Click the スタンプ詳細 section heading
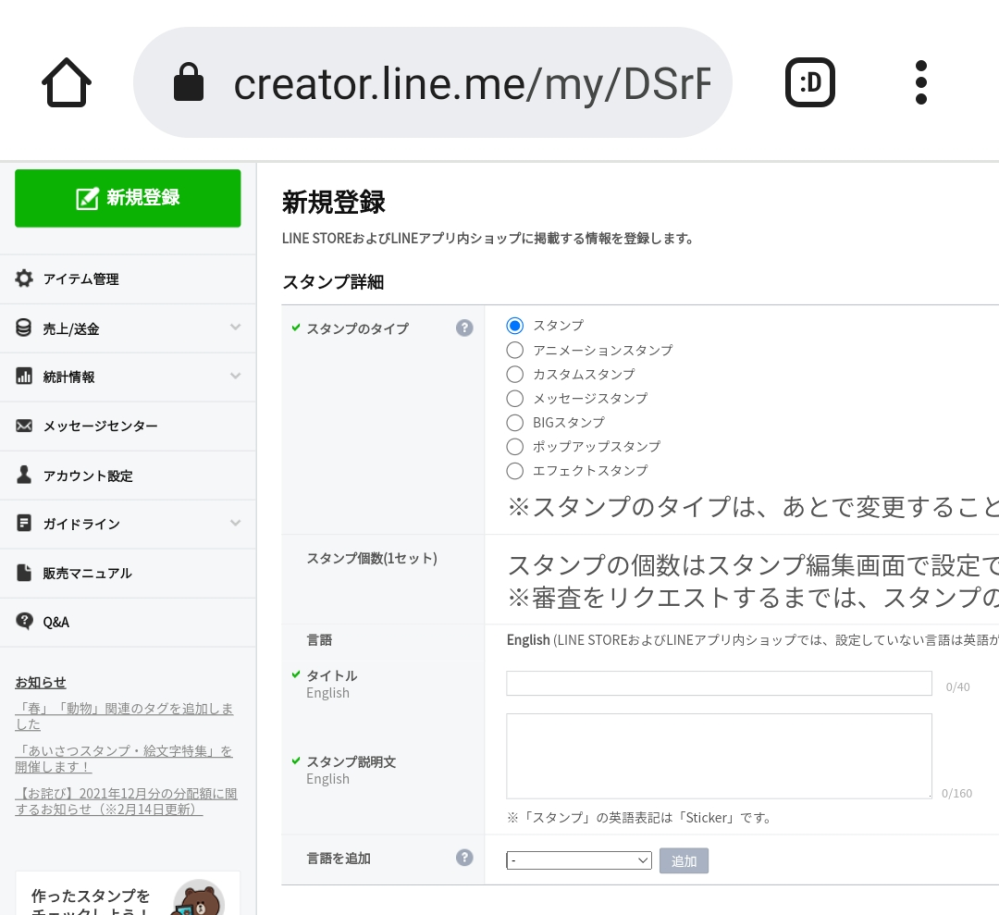 (333, 282)
